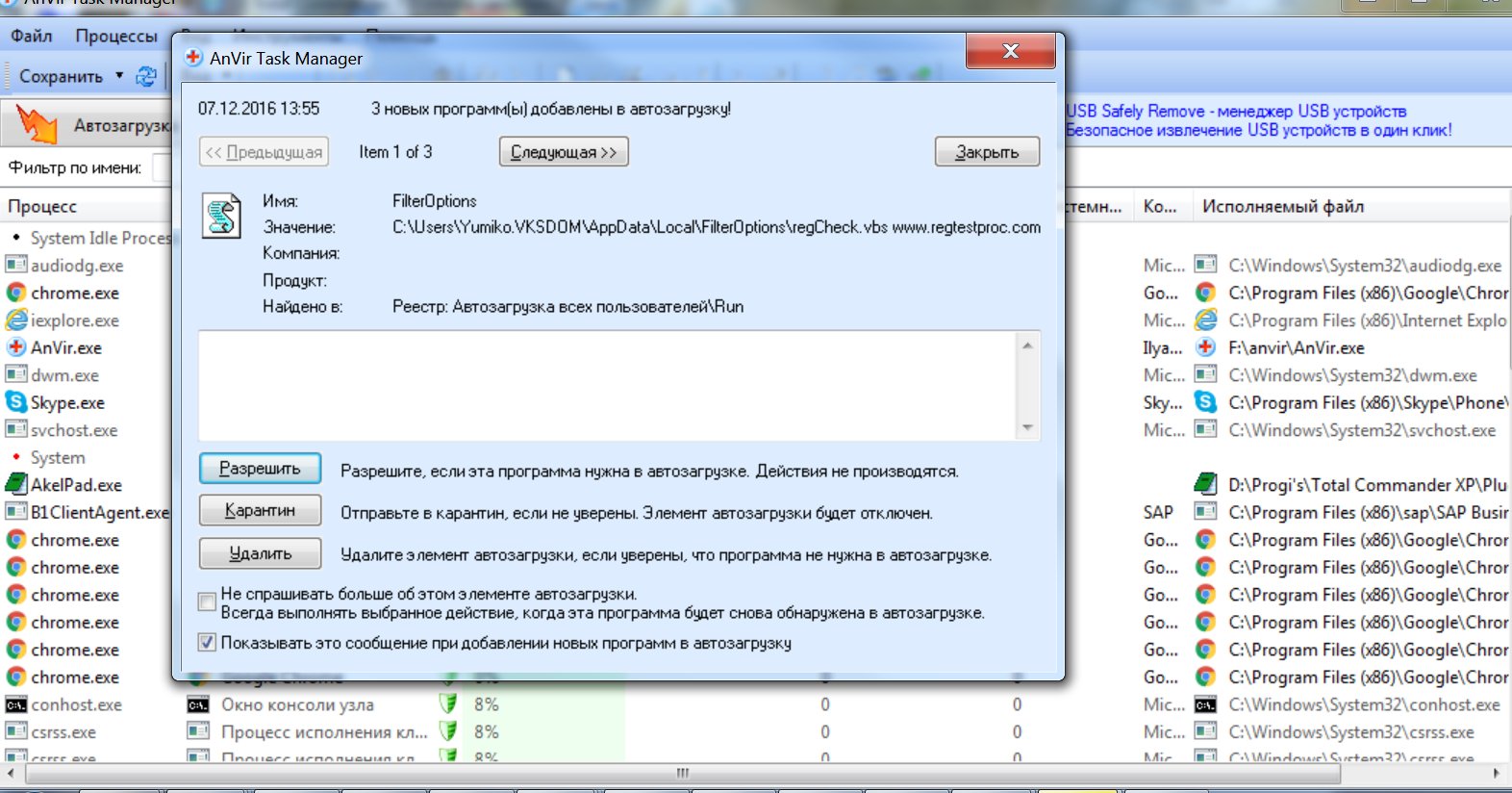The image size is (1512, 793).
Task: Click the Ilya... company cell for AnVir.exe
Action: tap(1163, 348)
